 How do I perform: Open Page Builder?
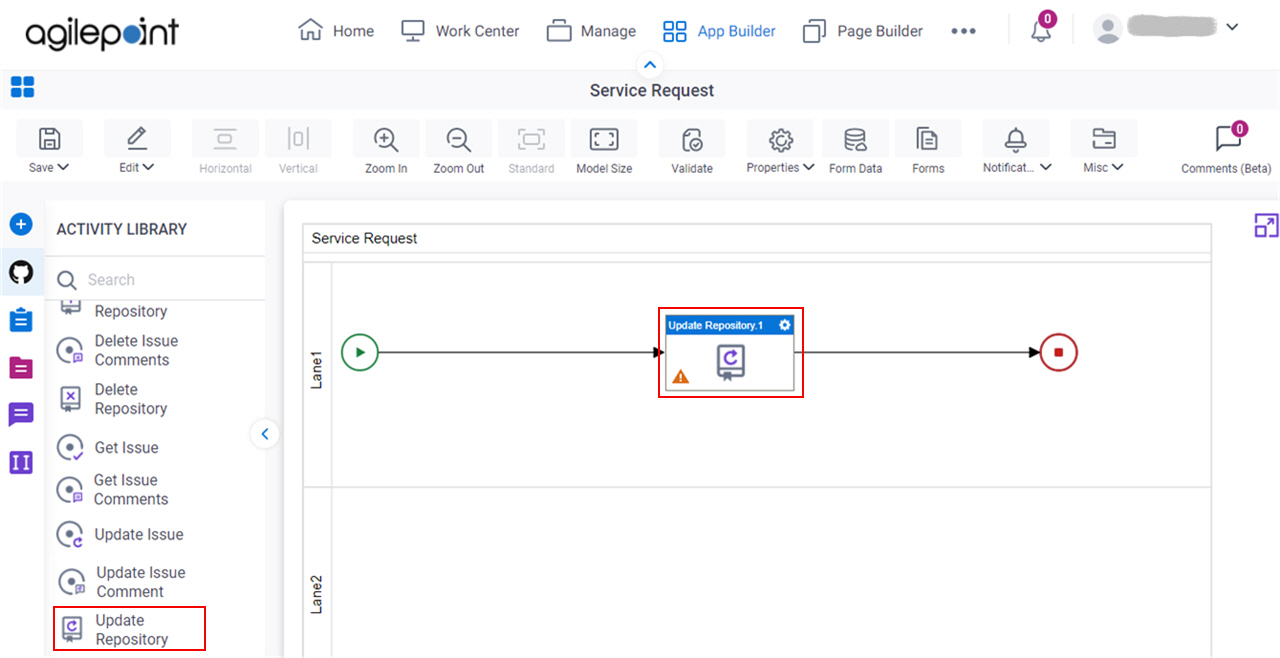tap(863, 31)
